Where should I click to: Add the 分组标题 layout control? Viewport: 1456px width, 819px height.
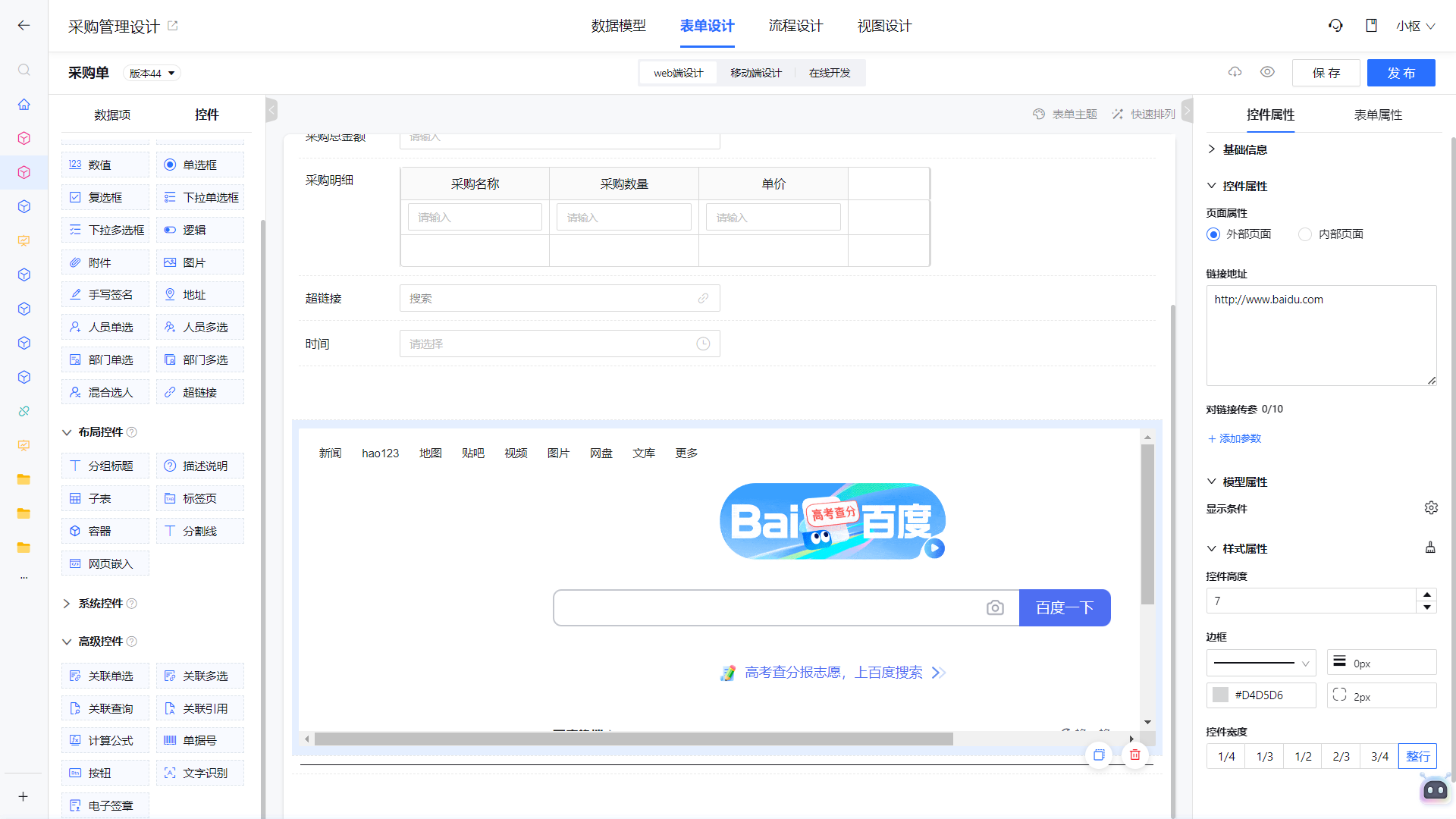click(105, 466)
